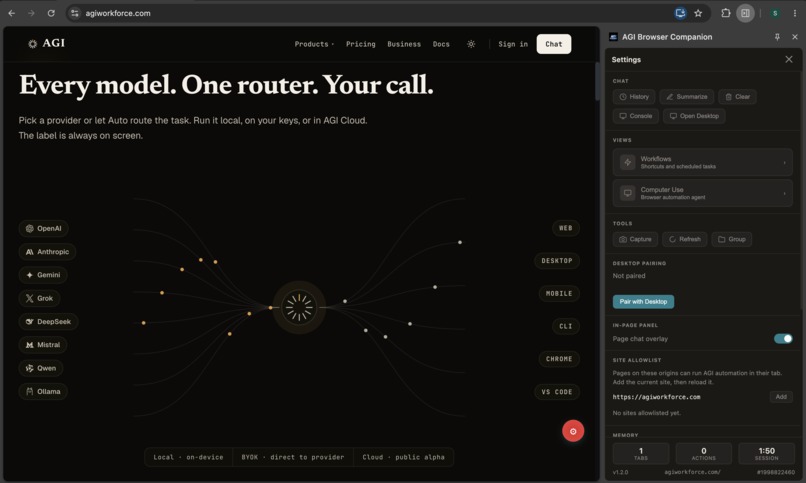806x483 pixels.
Task: Click the Refresh tool button
Action: (685, 239)
